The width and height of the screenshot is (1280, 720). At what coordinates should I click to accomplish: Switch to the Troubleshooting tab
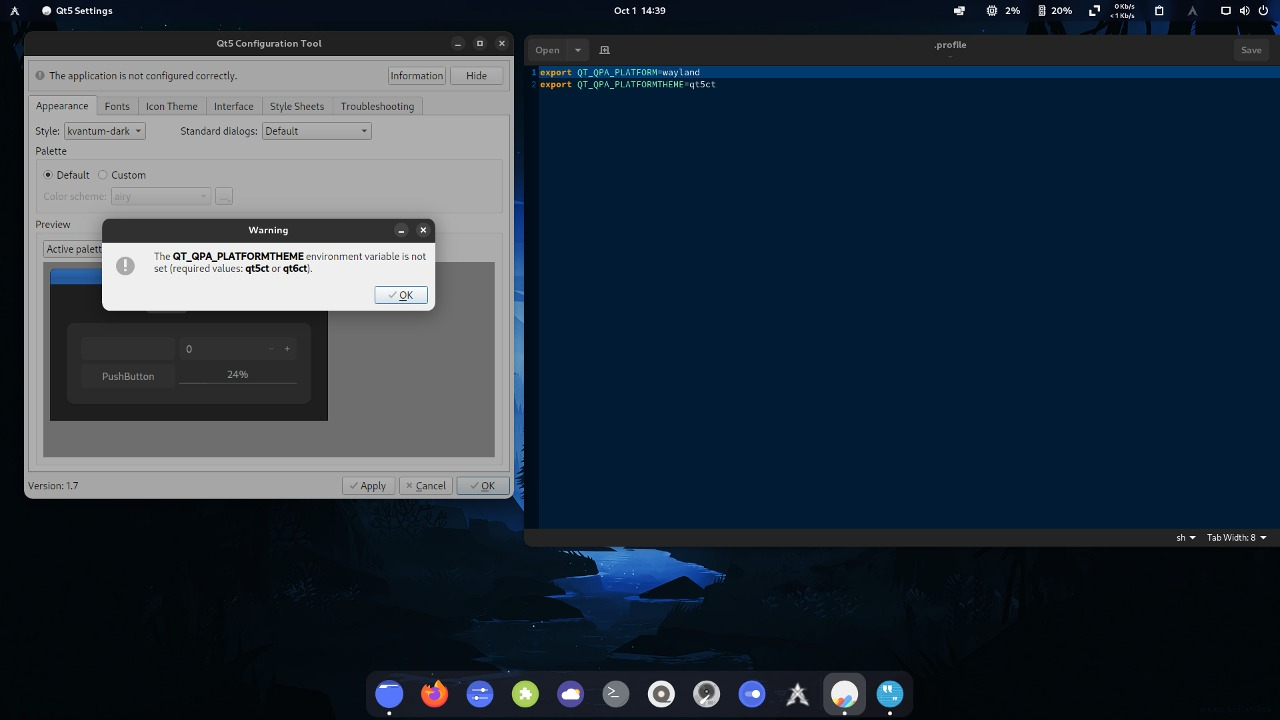[378, 106]
